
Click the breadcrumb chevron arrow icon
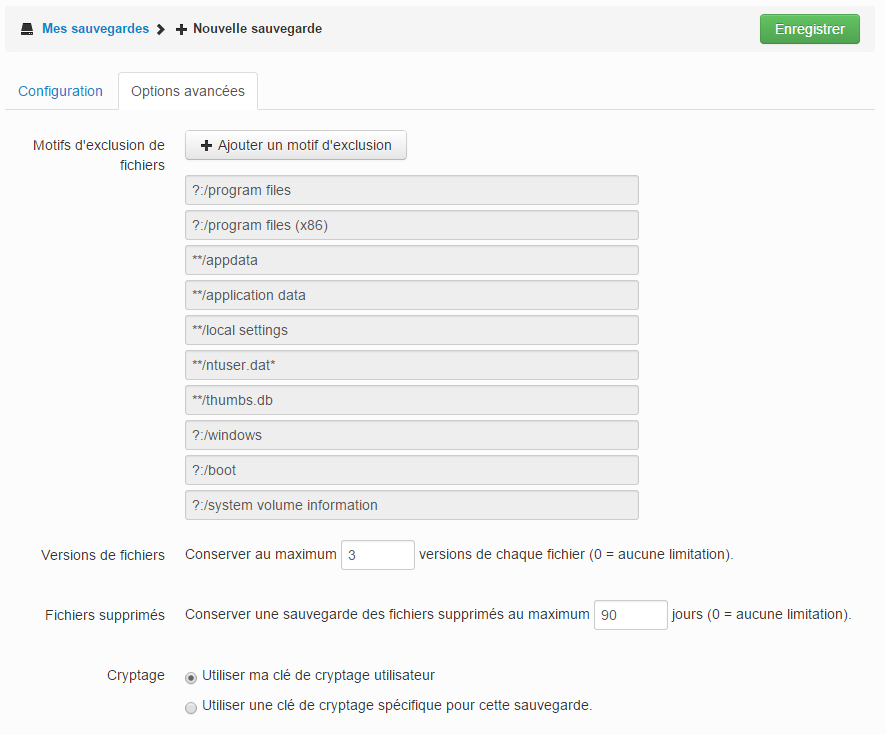click(x=161, y=29)
